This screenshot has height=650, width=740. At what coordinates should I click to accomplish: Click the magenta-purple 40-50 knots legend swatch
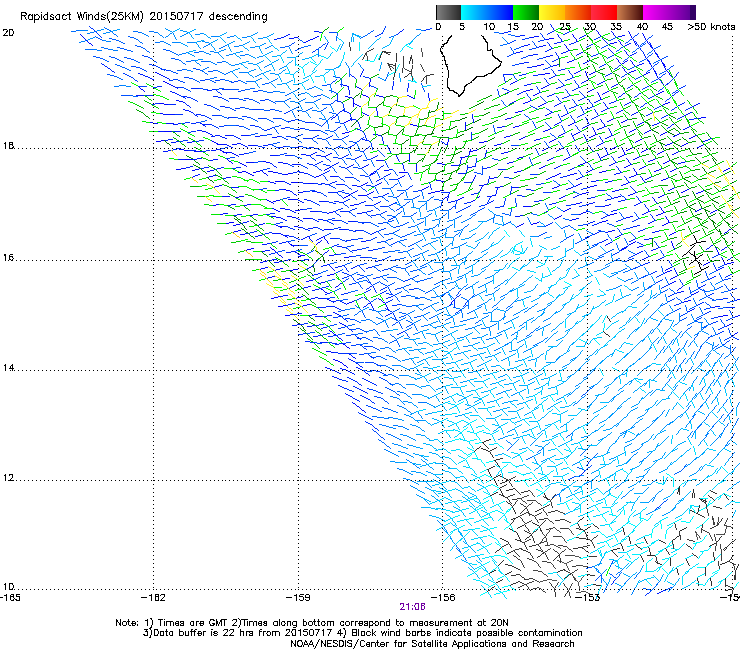click(669, 12)
